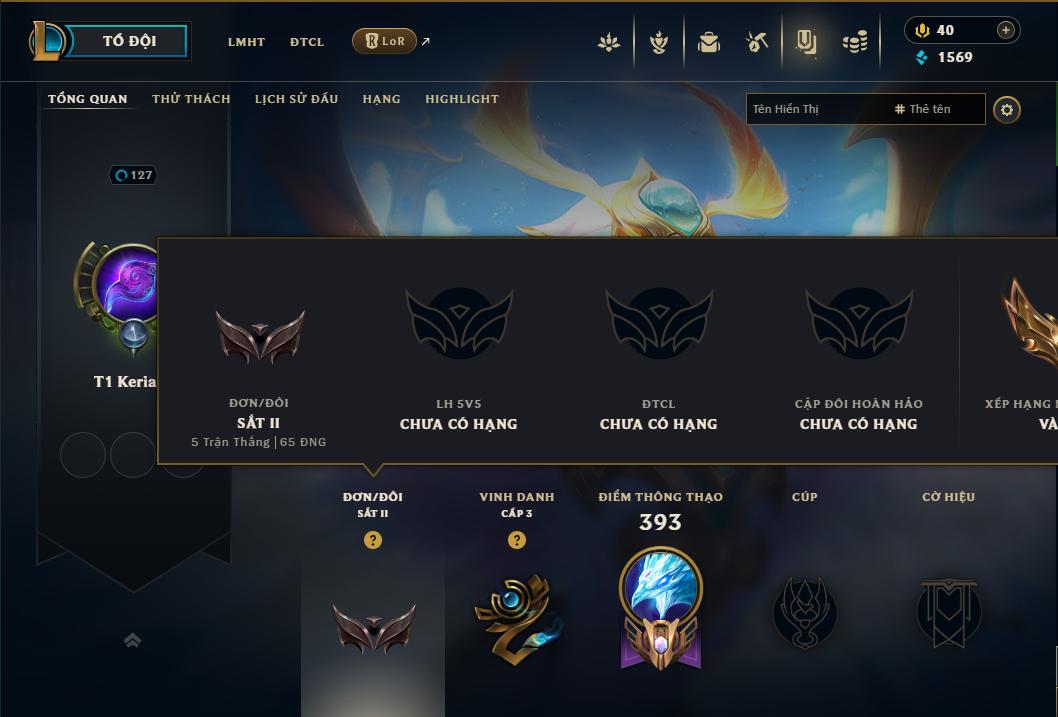Switch to Thử Thách tab
Viewport: 1058px width, 717px height.
pyautogui.click(x=191, y=99)
